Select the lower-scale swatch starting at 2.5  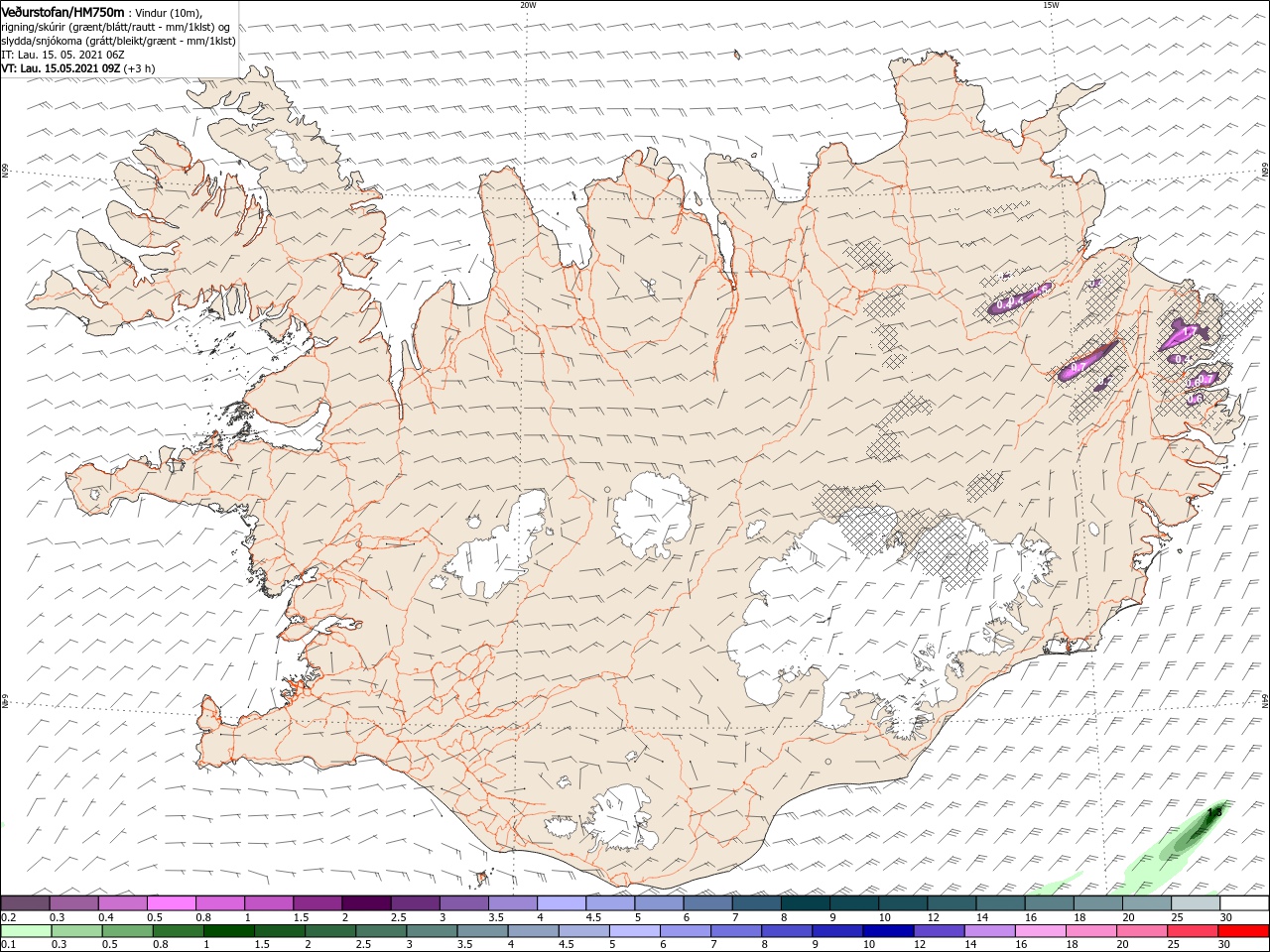pos(381,931)
